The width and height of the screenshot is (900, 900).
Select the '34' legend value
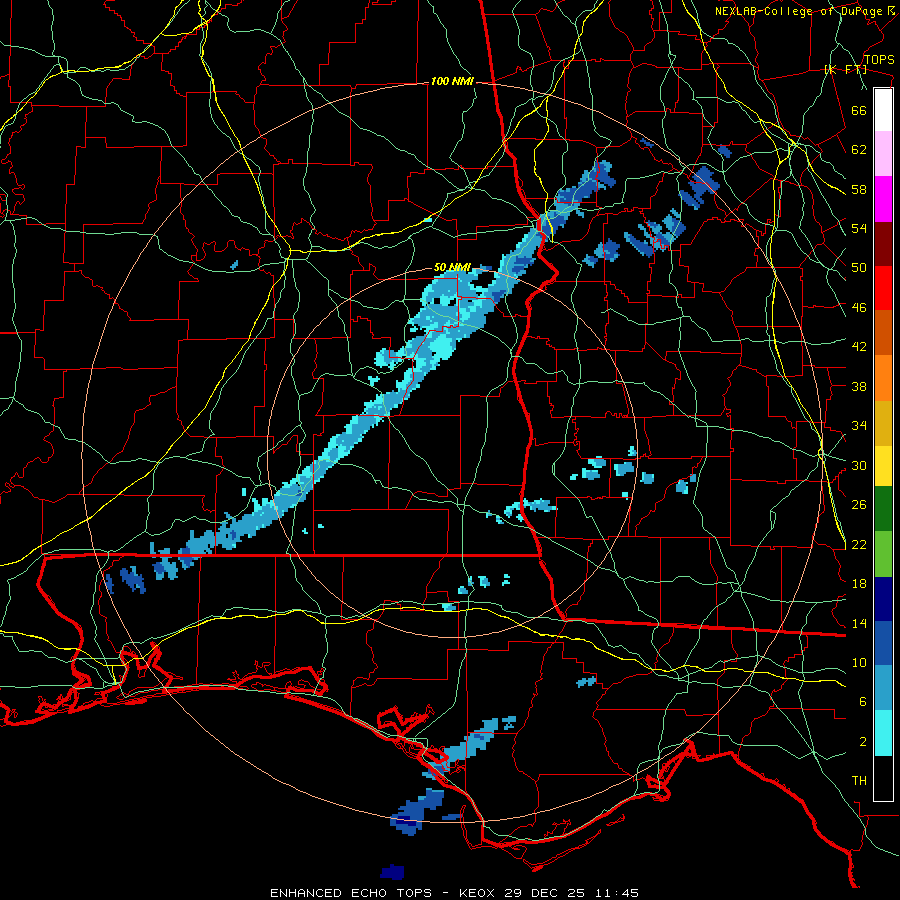pyautogui.click(x=859, y=426)
